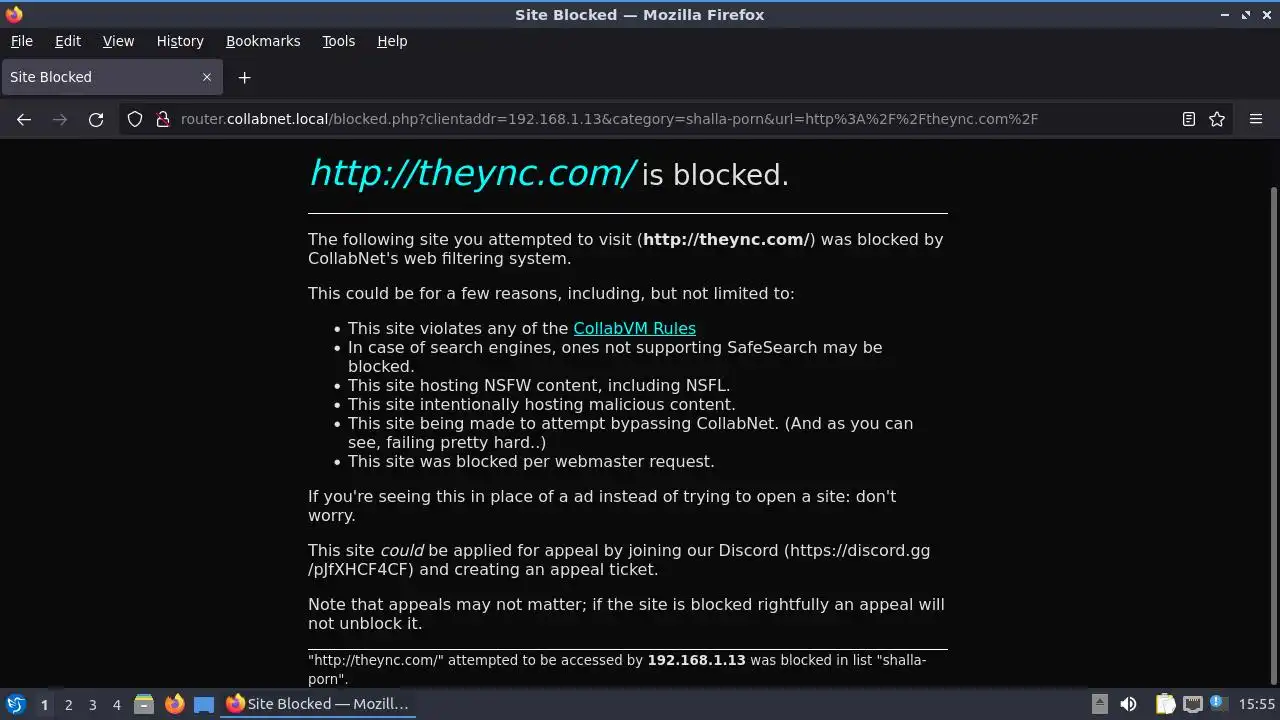1280x720 pixels.
Task: Open the LXQt application menu bird icon
Action: [15, 704]
